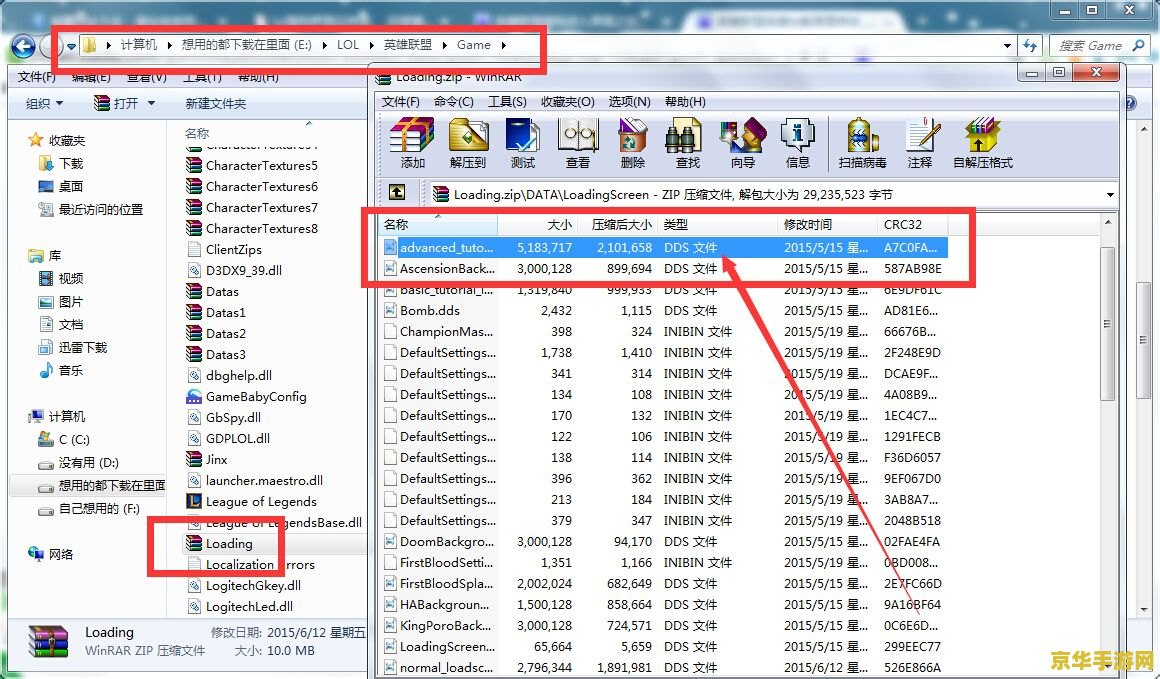This screenshot has height=679, width=1160.
Task: Open WinRAR Help (帮助) menu
Action: point(684,101)
